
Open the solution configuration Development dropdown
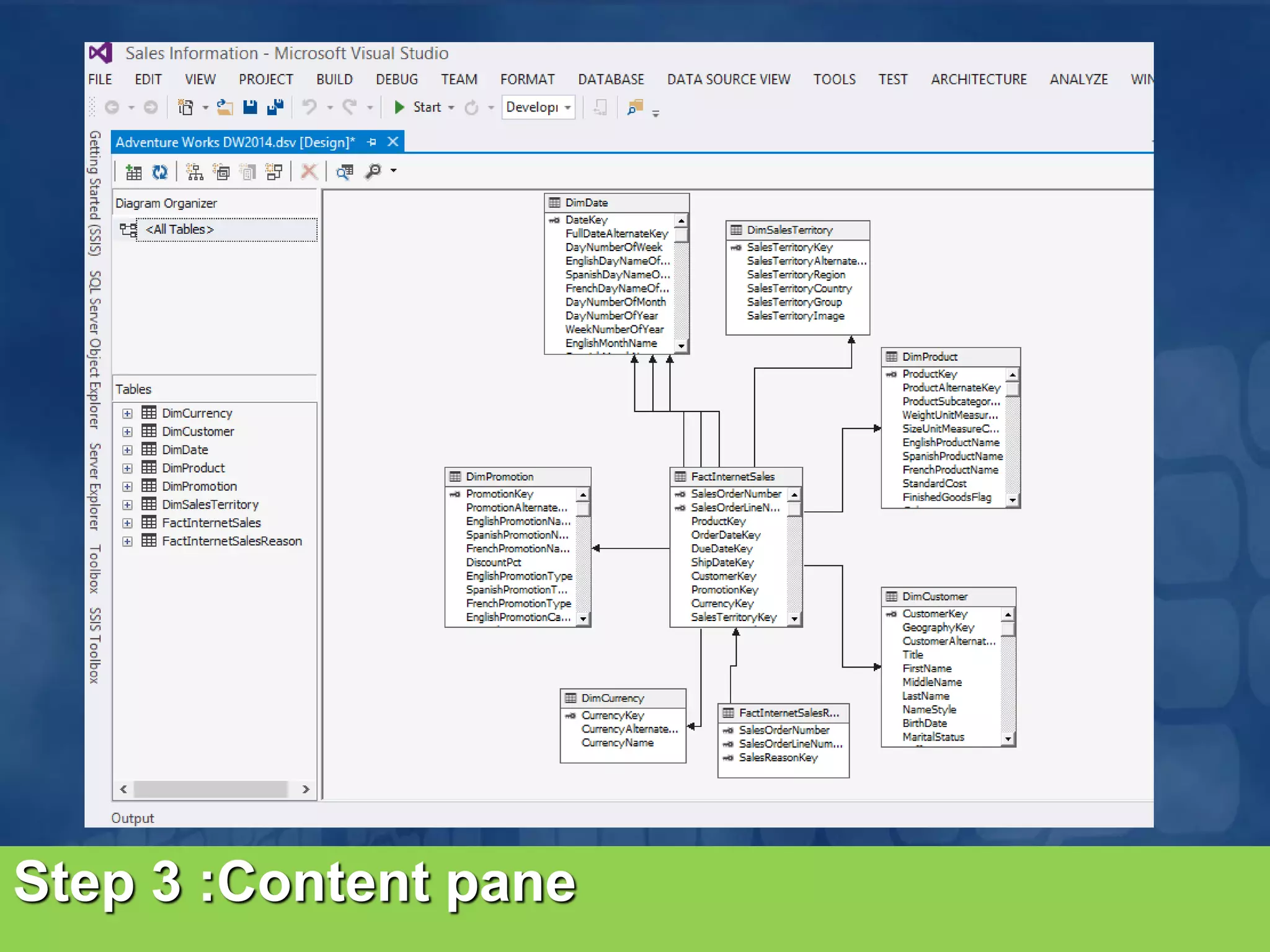click(538, 107)
